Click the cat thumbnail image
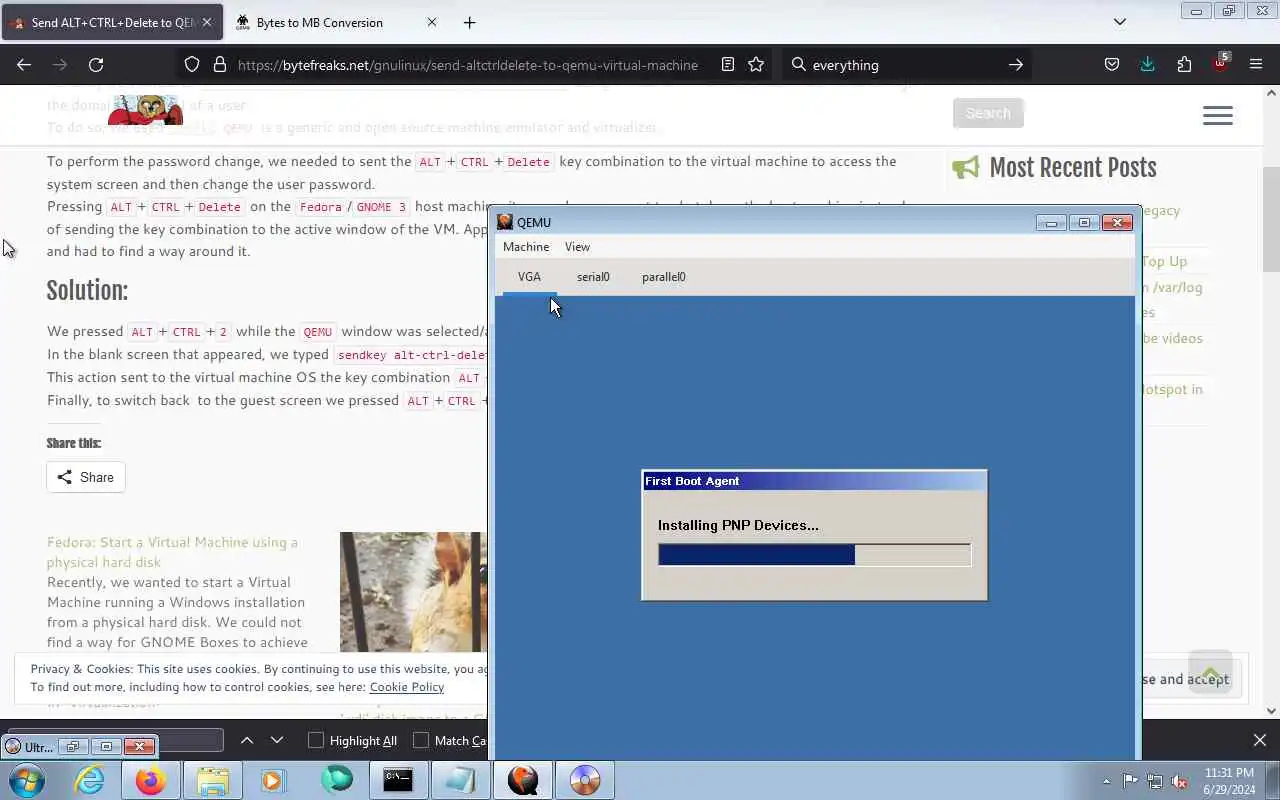Image resolution: width=1280 pixels, height=800 pixels. coord(413,592)
